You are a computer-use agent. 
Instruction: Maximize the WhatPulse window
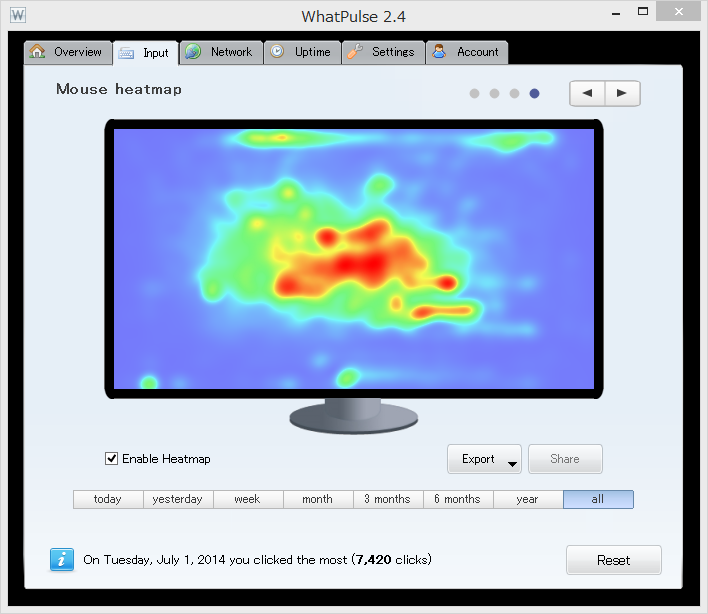coord(643,12)
